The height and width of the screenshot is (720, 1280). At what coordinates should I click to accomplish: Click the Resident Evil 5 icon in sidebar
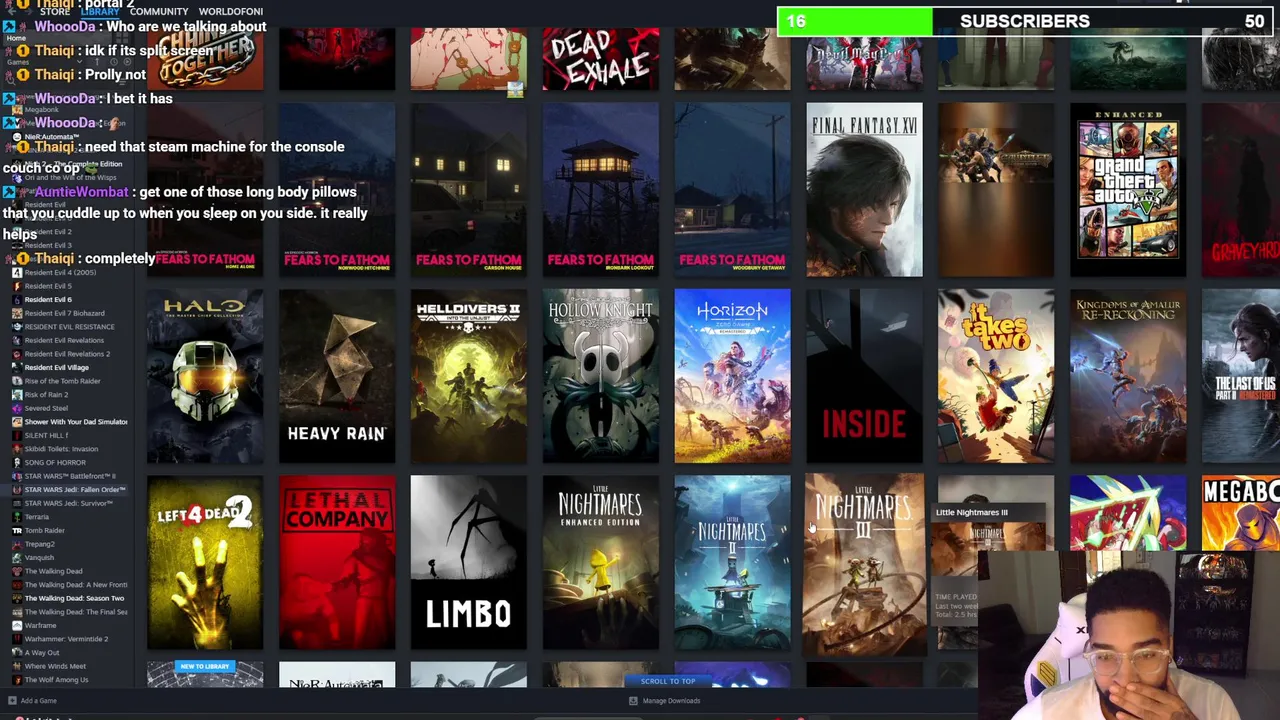click(x=17, y=286)
